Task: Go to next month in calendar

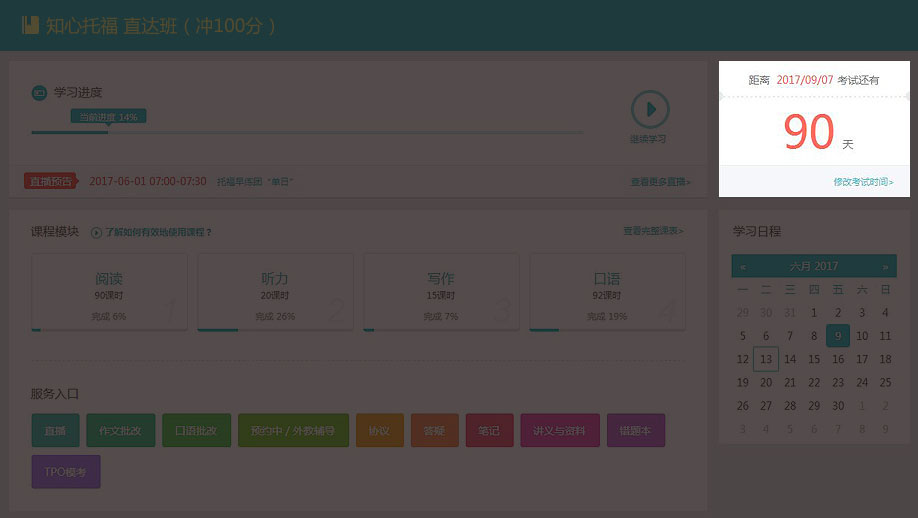Action: pos(885,267)
